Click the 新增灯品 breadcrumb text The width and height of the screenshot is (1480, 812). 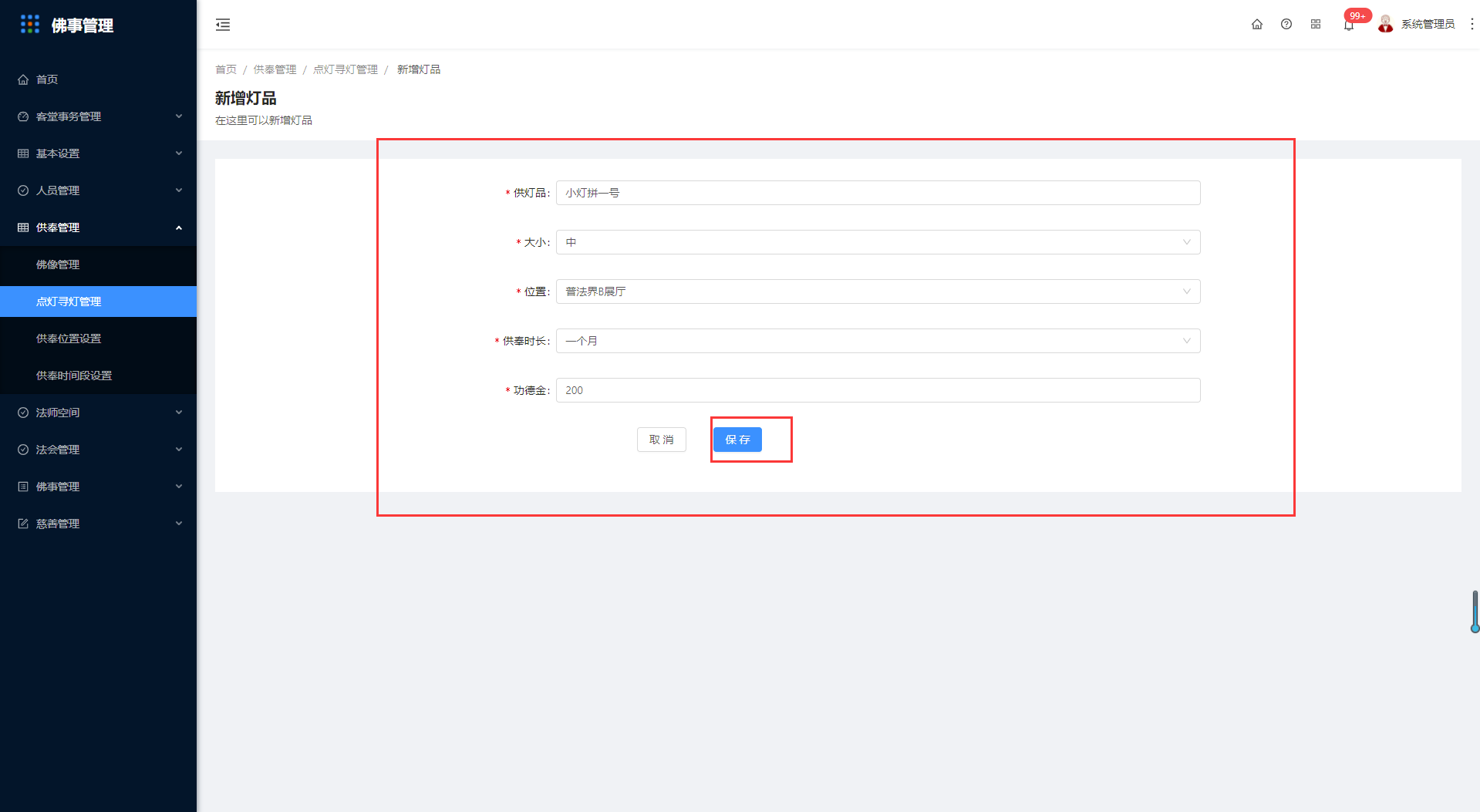(x=419, y=69)
